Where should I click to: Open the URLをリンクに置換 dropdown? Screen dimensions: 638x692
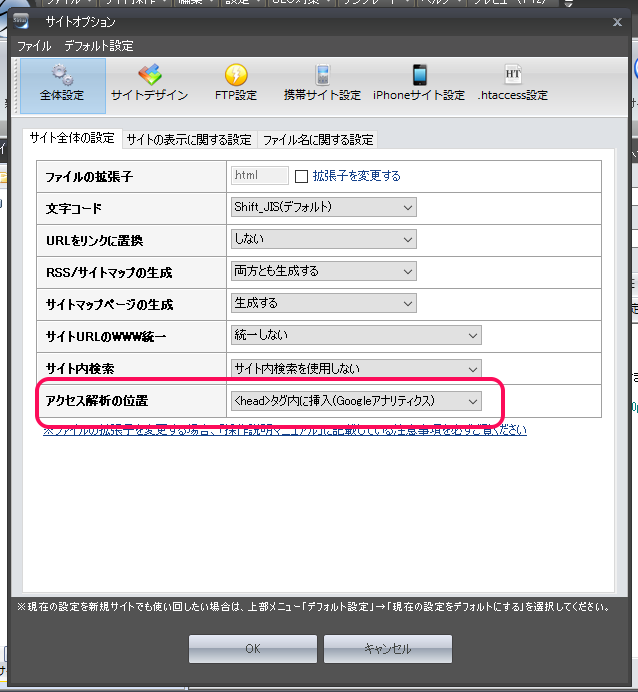point(323,239)
